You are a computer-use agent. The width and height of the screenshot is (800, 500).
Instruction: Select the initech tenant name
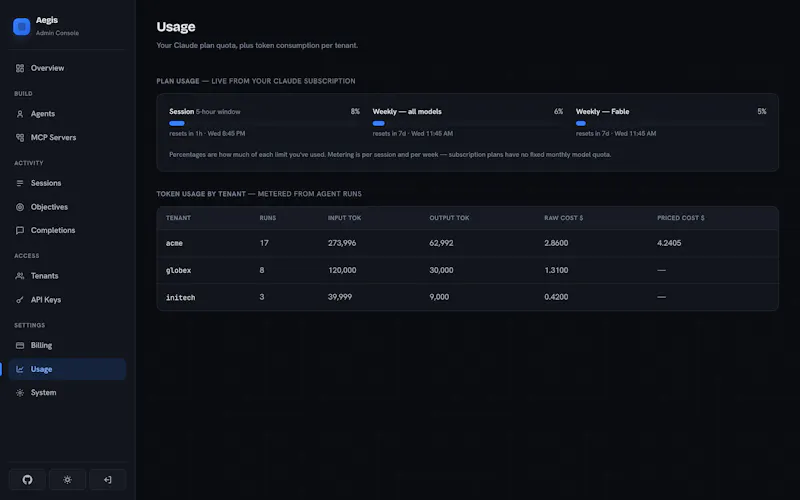[x=180, y=297]
